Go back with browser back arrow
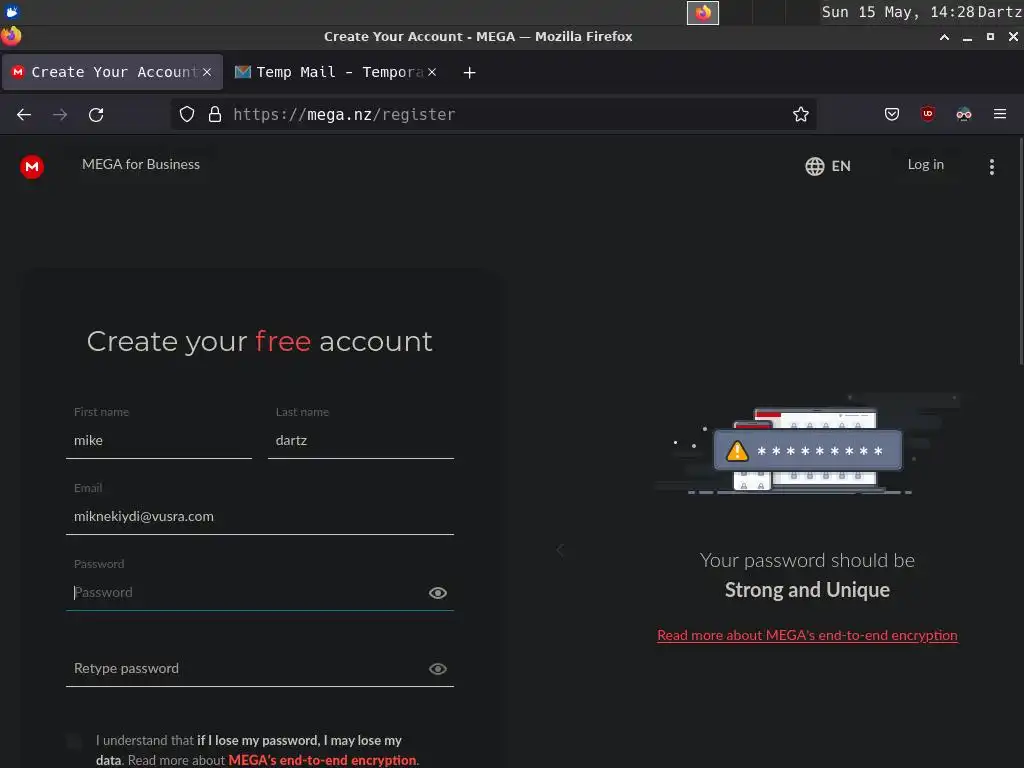Screen dimensions: 1024x768 coord(24,115)
